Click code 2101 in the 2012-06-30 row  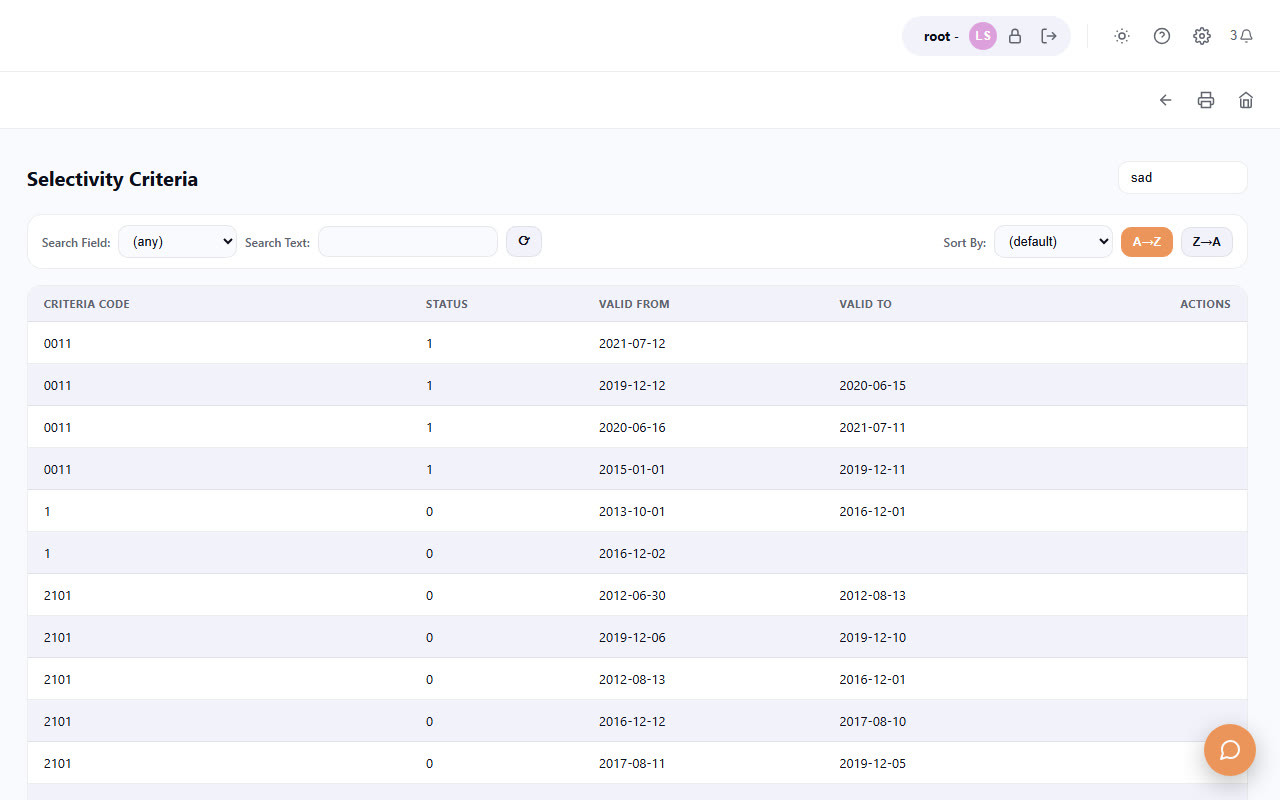(58, 595)
